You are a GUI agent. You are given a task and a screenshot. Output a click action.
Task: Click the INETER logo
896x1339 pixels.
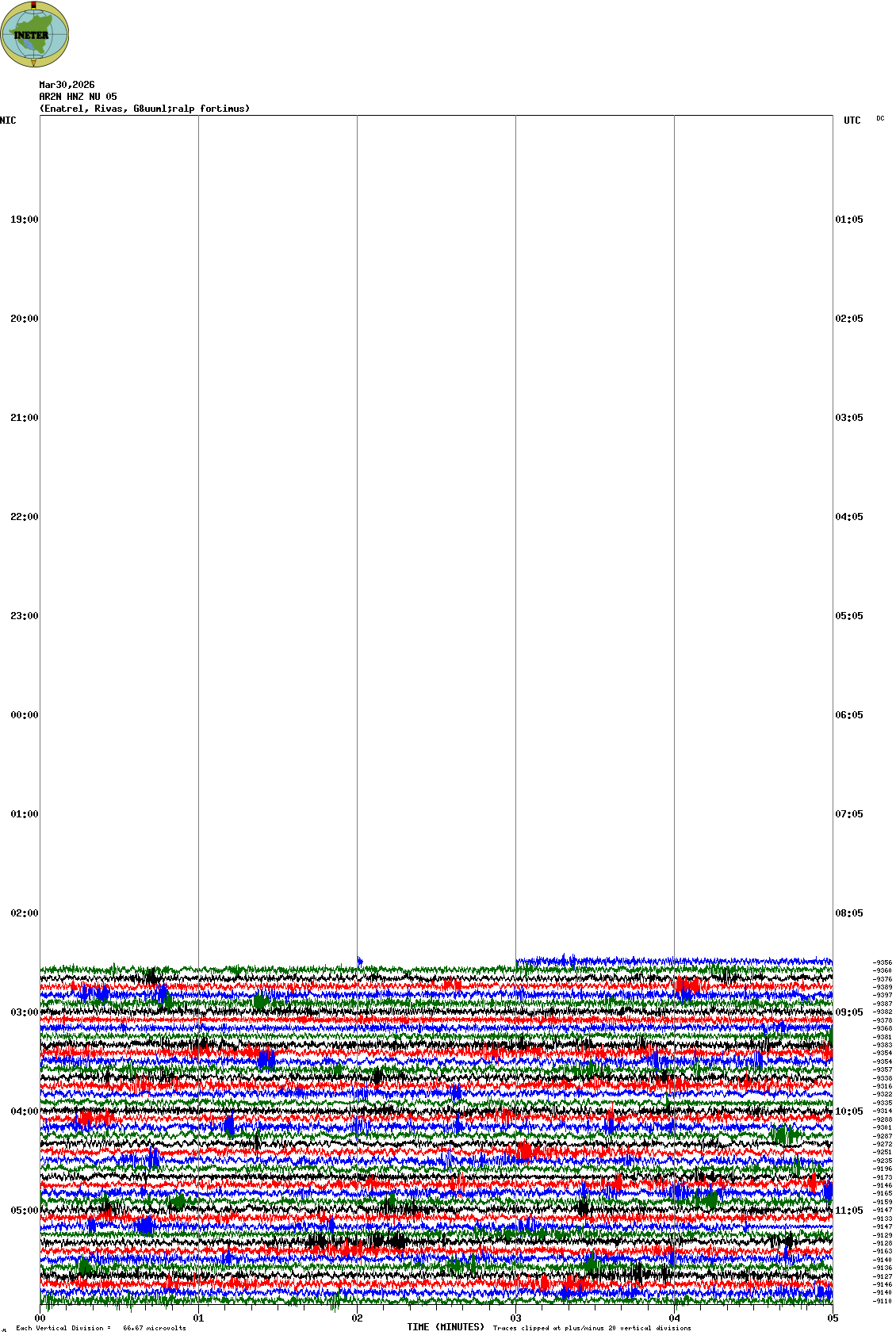point(34,34)
